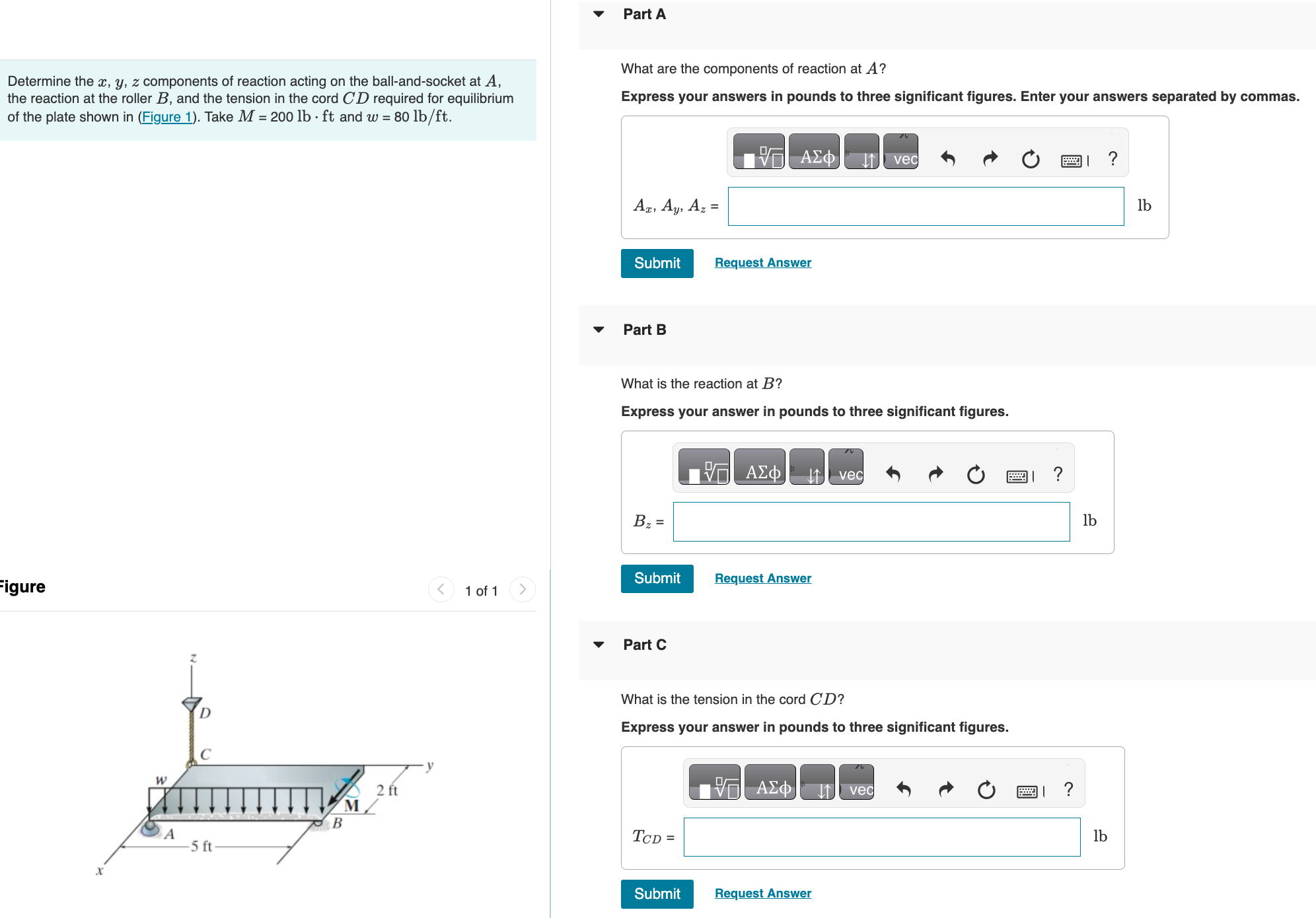Undo the last entry in Part A editor
The width and height of the screenshot is (1316, 918).
click(x=947, y=159)
